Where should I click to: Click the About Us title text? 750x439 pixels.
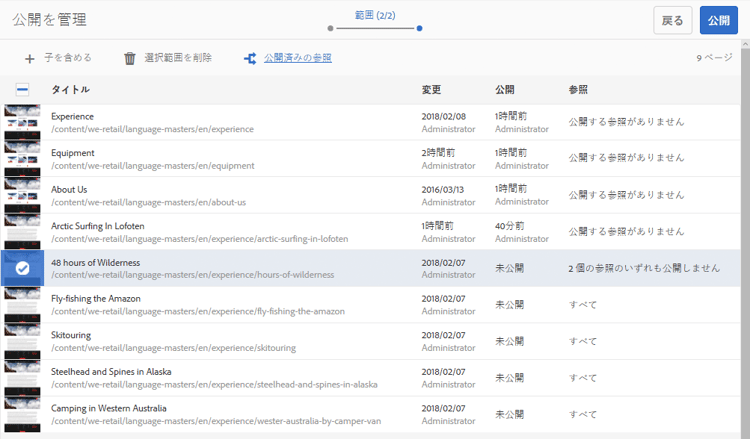(69, 189)
